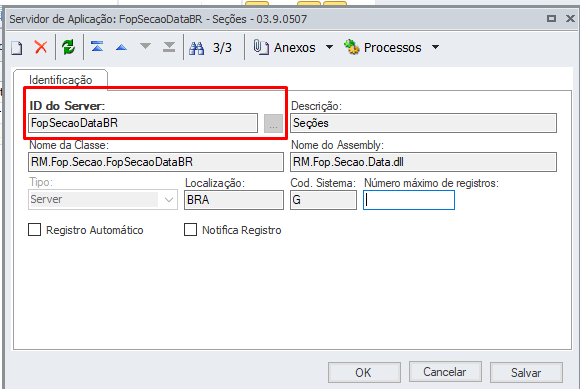Close the Servidor de Aplicação window
This screenshot has height=389, width=580.
point(570,18)
